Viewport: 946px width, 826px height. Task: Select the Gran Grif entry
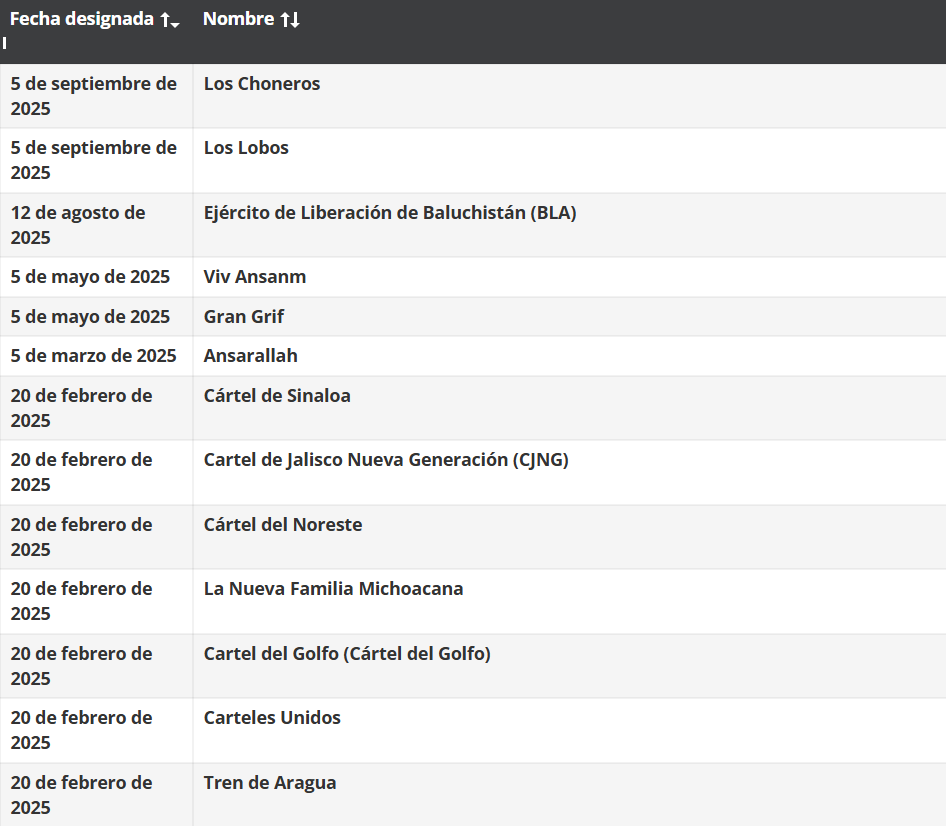click(x=244, y=317)
